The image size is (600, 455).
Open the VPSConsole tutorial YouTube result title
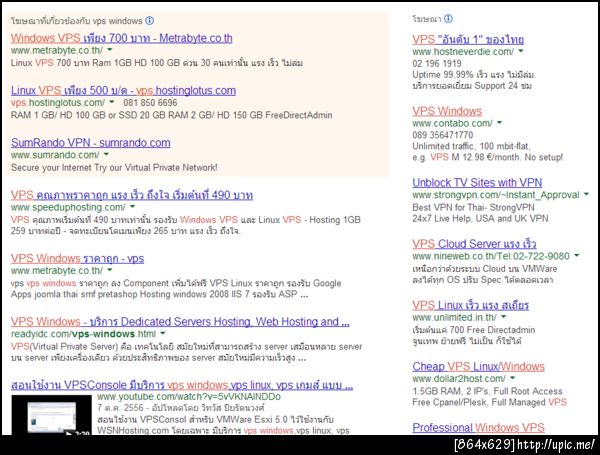(x=182, y=385)
